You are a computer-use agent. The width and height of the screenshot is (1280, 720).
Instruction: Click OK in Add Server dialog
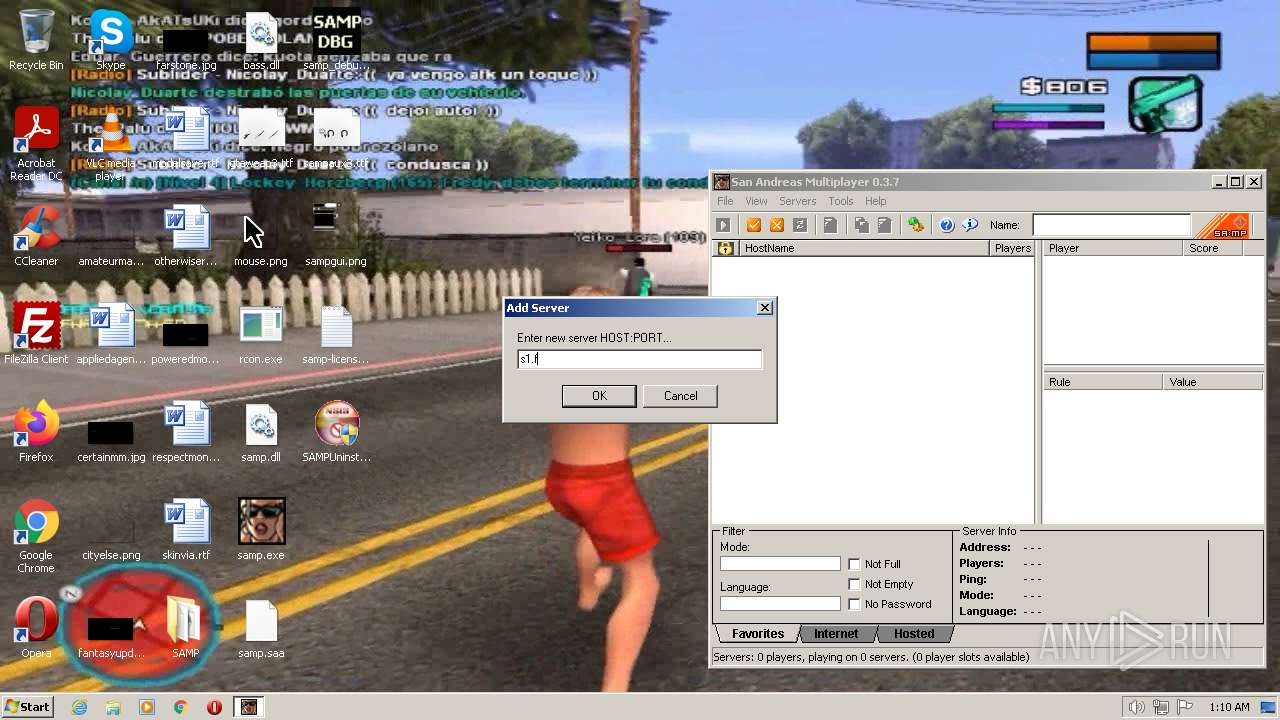[599, 396]
